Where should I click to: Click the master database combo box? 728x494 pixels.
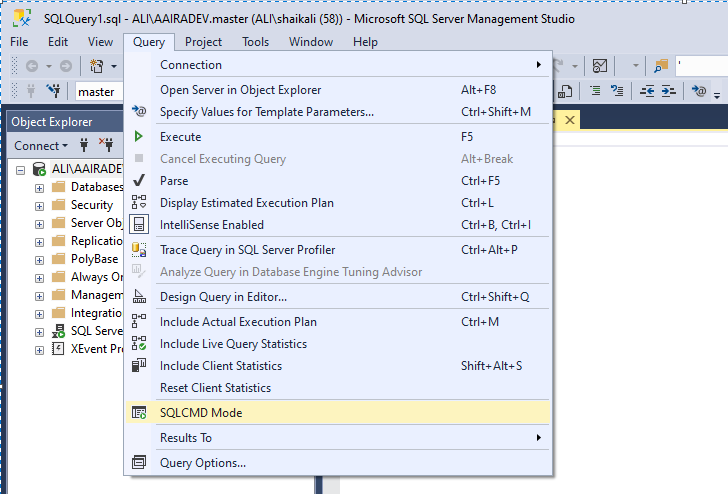pos(99,91)
